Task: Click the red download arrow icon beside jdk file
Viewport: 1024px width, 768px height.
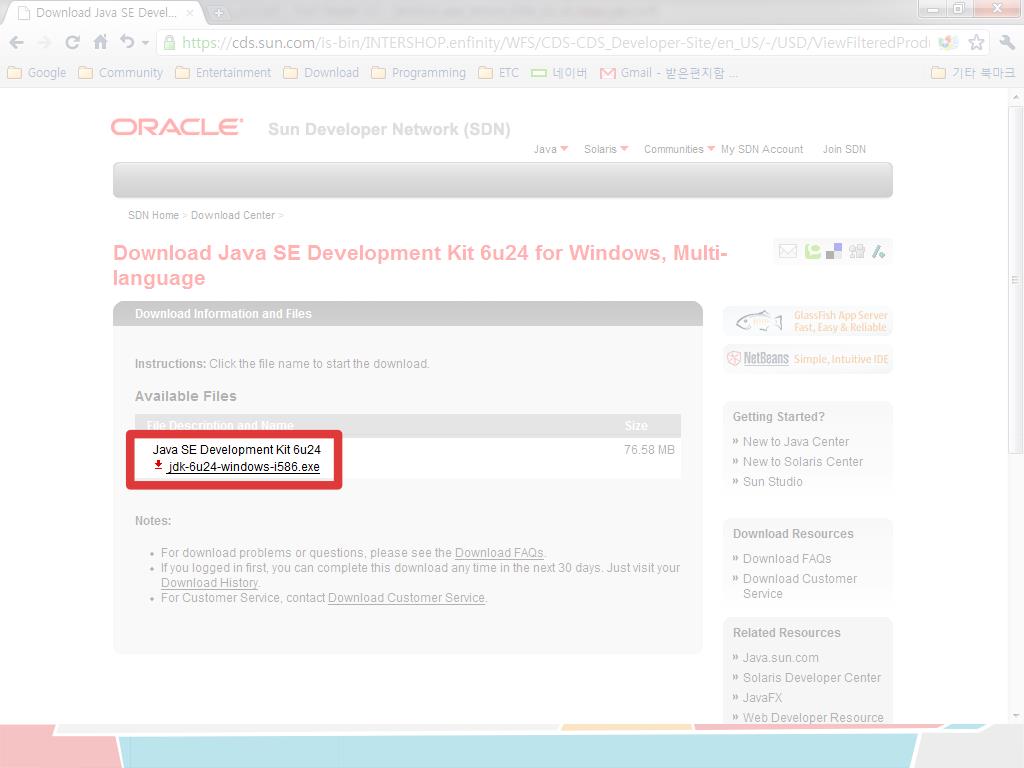Action: click(158, 465)
